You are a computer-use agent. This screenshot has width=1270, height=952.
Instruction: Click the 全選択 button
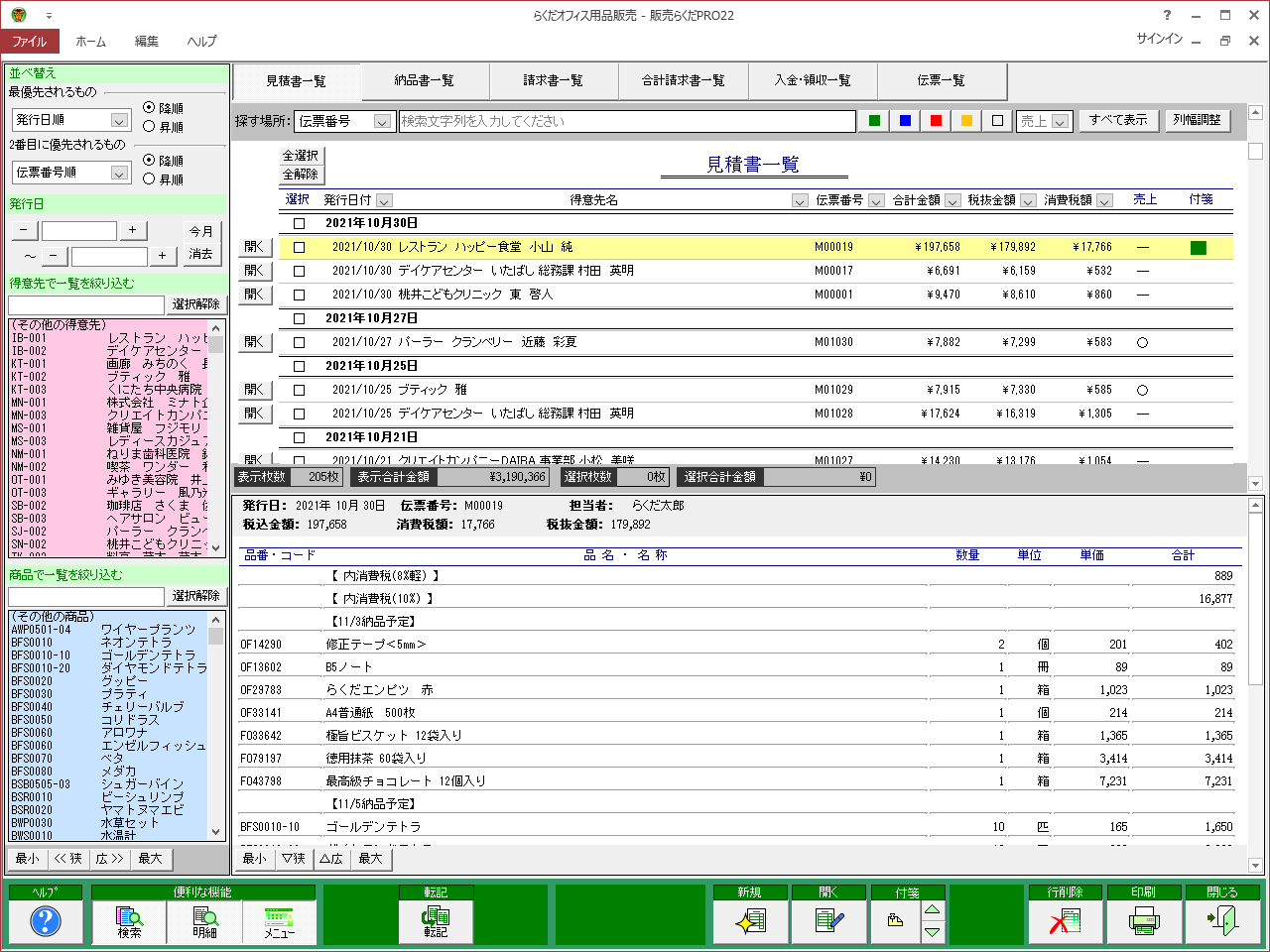301,156
